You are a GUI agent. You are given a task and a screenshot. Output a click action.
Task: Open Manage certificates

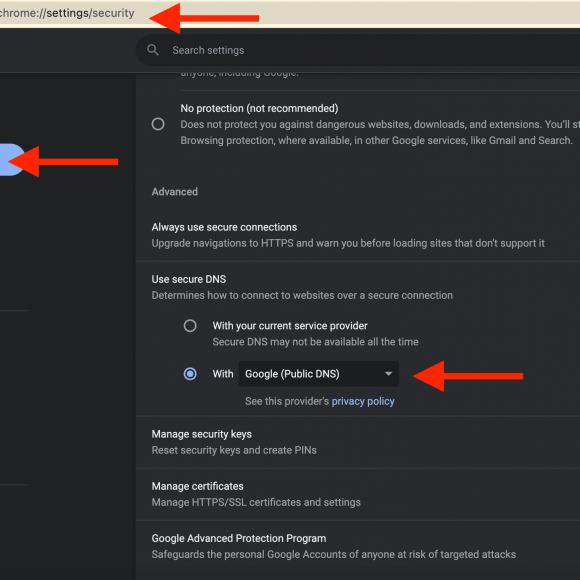pos(358,494)
